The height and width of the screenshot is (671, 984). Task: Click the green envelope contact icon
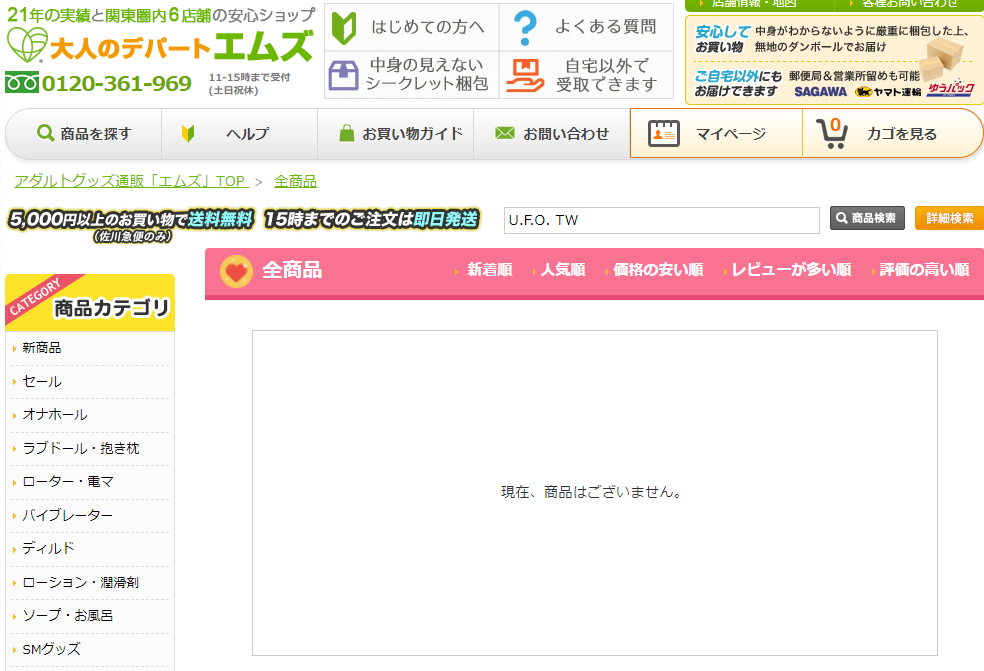[504, 133]
